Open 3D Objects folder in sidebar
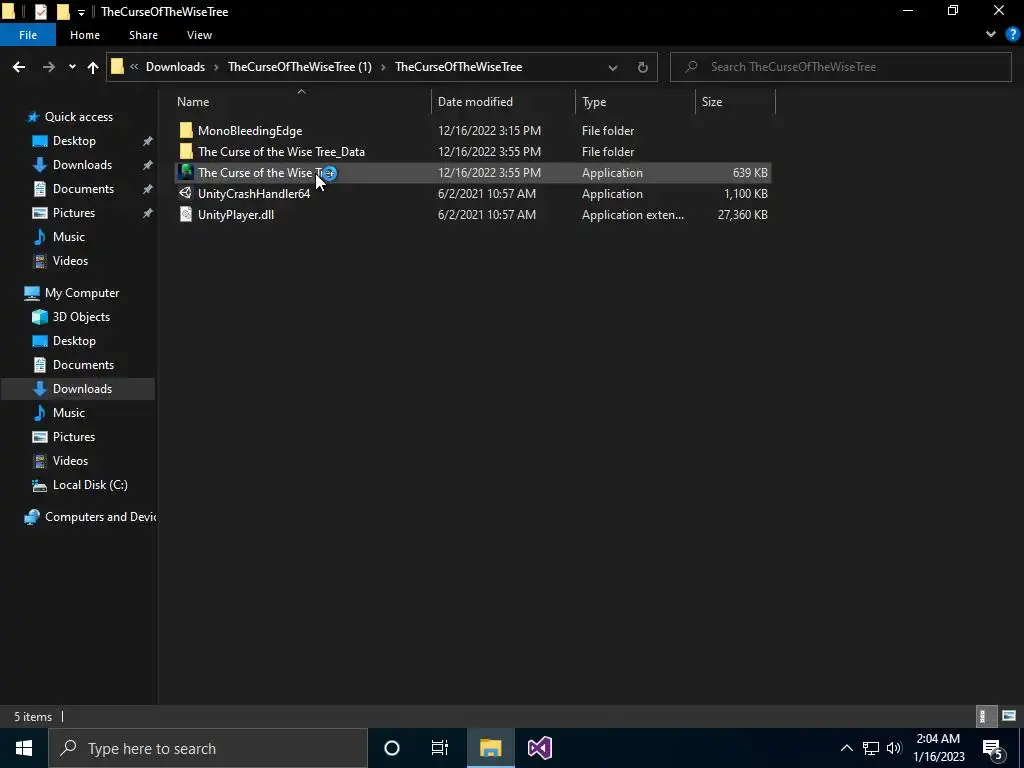1024x768 pixels. coord(81,317)
